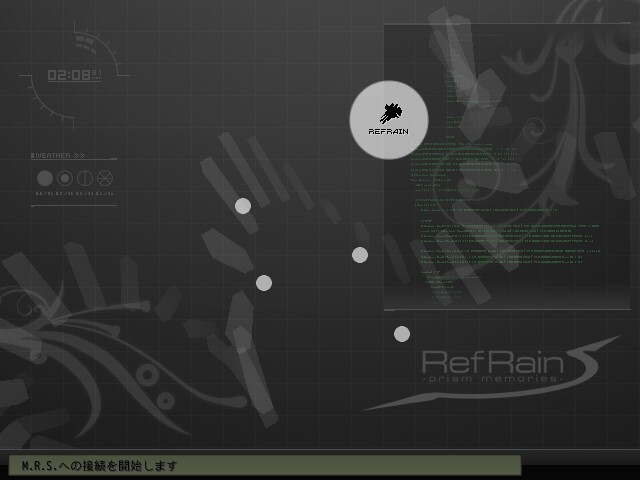Click the weather icon with a center dot

65,178
